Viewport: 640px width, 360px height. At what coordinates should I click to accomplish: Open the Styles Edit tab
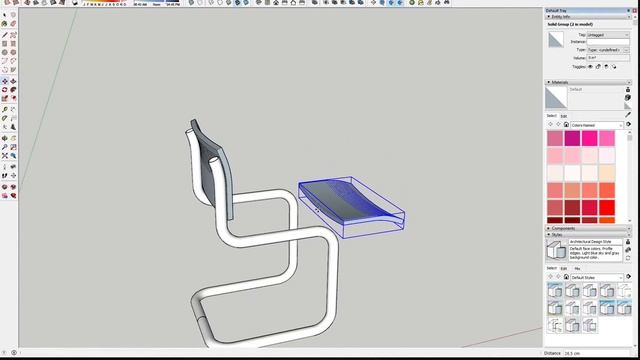coord(564,269)
